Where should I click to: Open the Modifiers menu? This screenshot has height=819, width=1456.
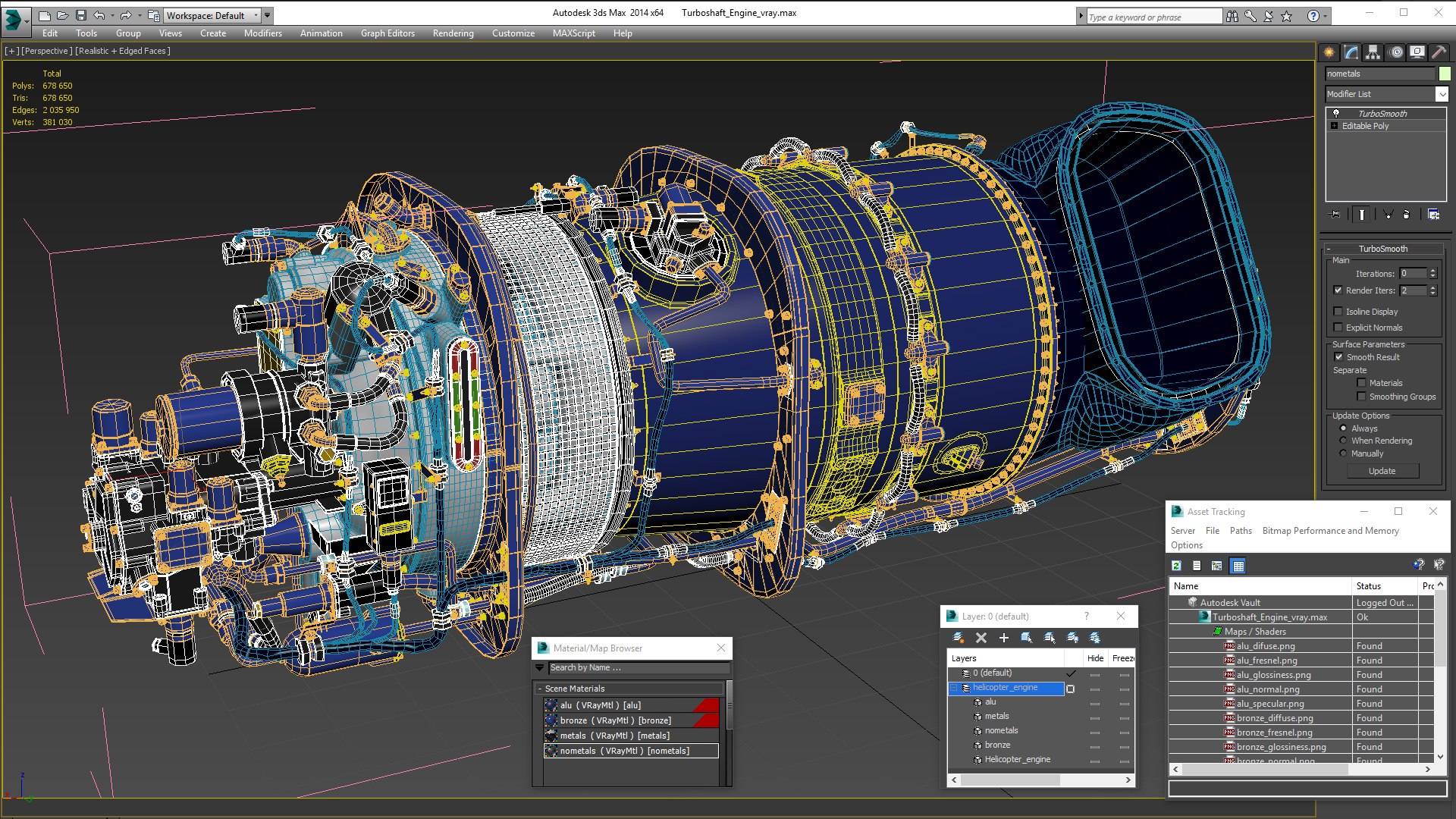click(x=262, y=33)
